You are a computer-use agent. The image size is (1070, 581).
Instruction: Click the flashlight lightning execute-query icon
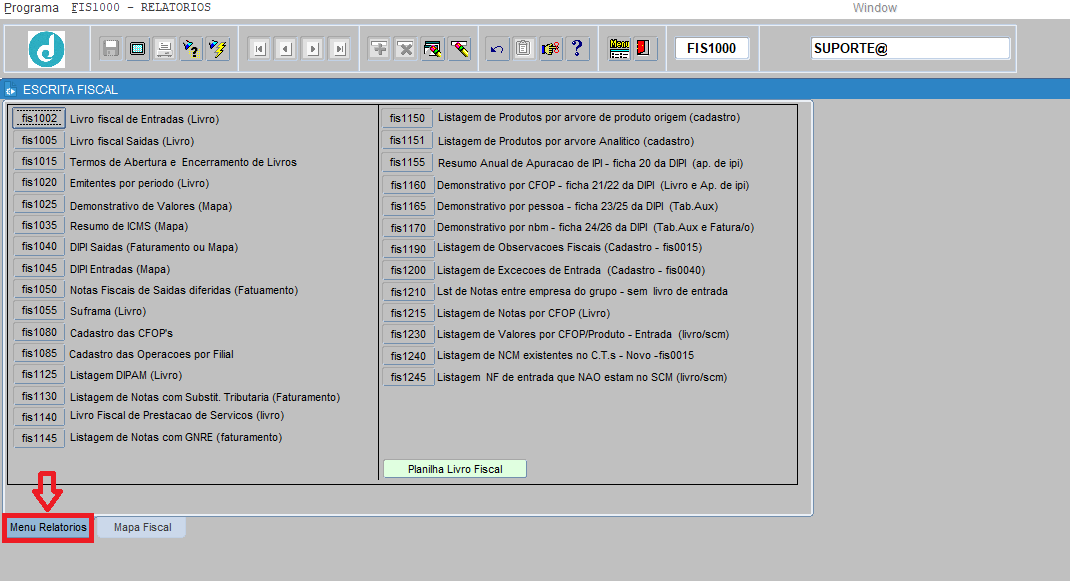click(218, 48)
